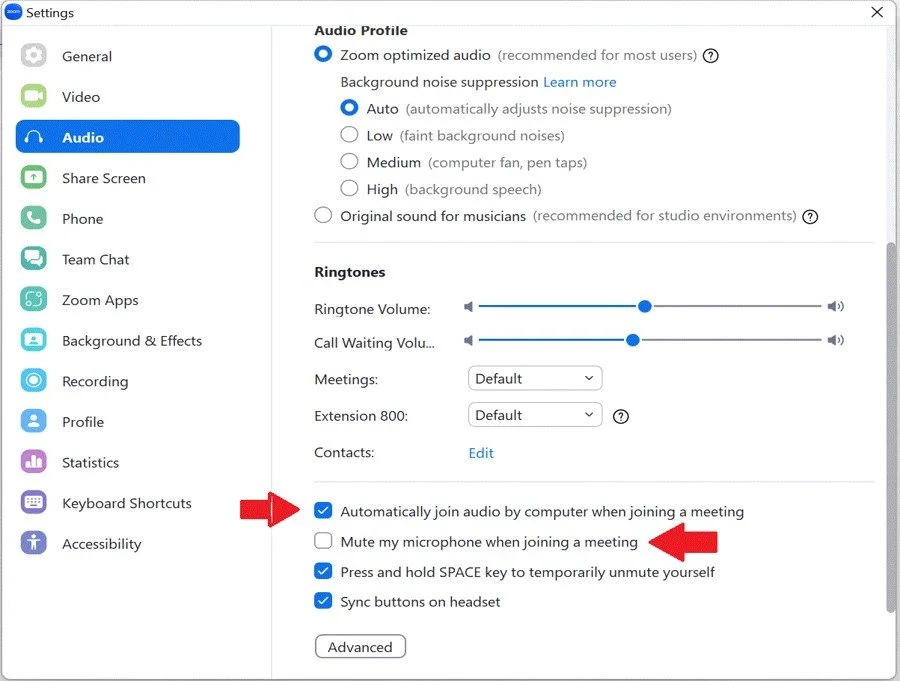Enable Mute my microphone when joining

323,541
